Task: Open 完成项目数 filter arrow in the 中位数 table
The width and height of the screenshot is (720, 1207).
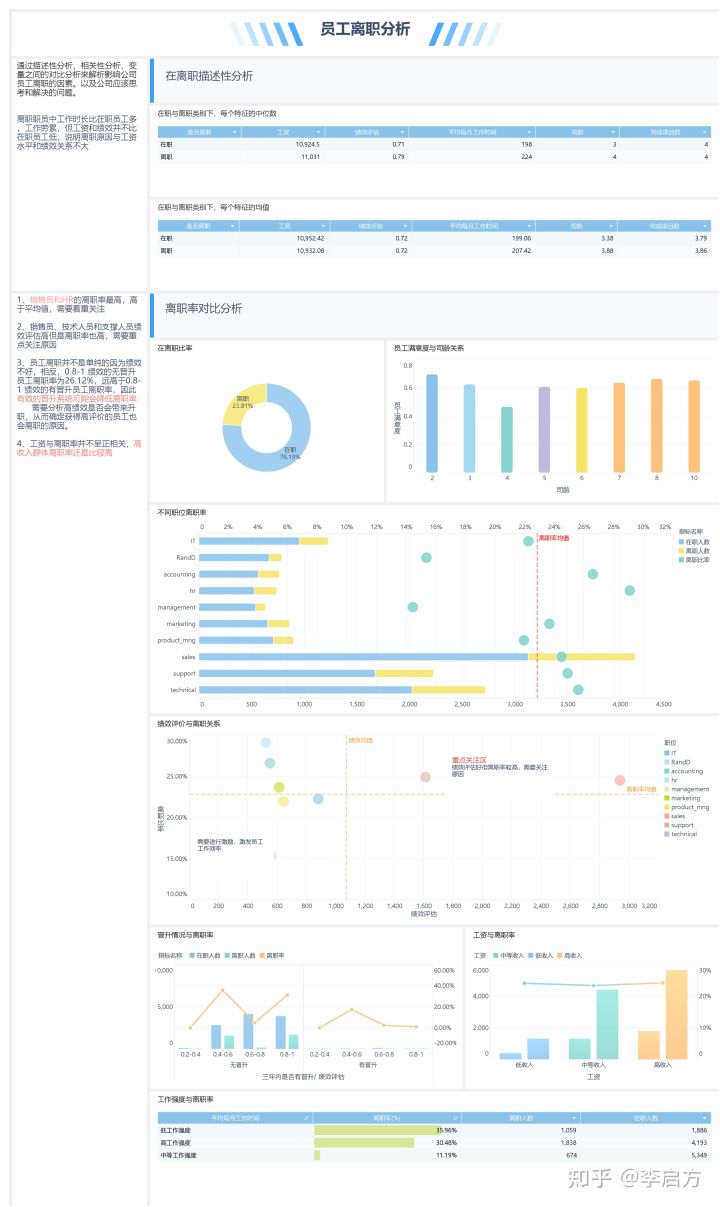Action: click(x=704, y=132)
